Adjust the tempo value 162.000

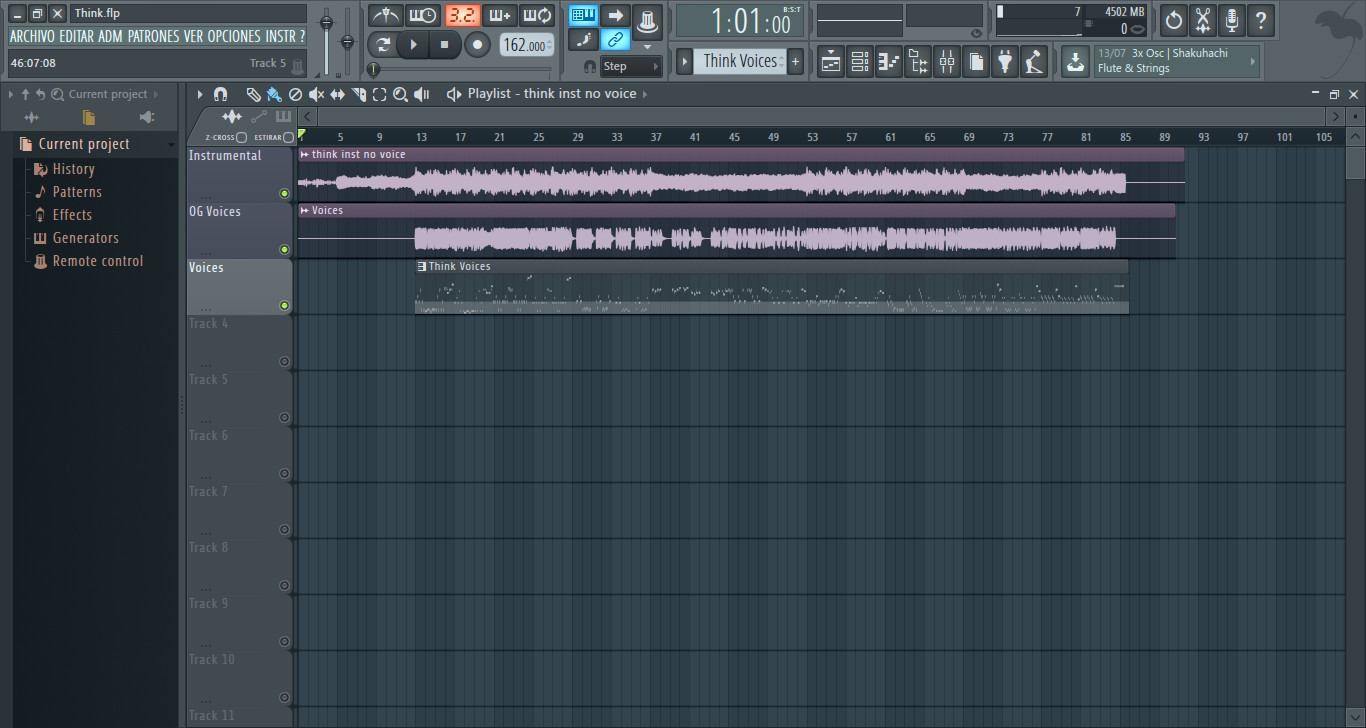(x=526, y=44)
